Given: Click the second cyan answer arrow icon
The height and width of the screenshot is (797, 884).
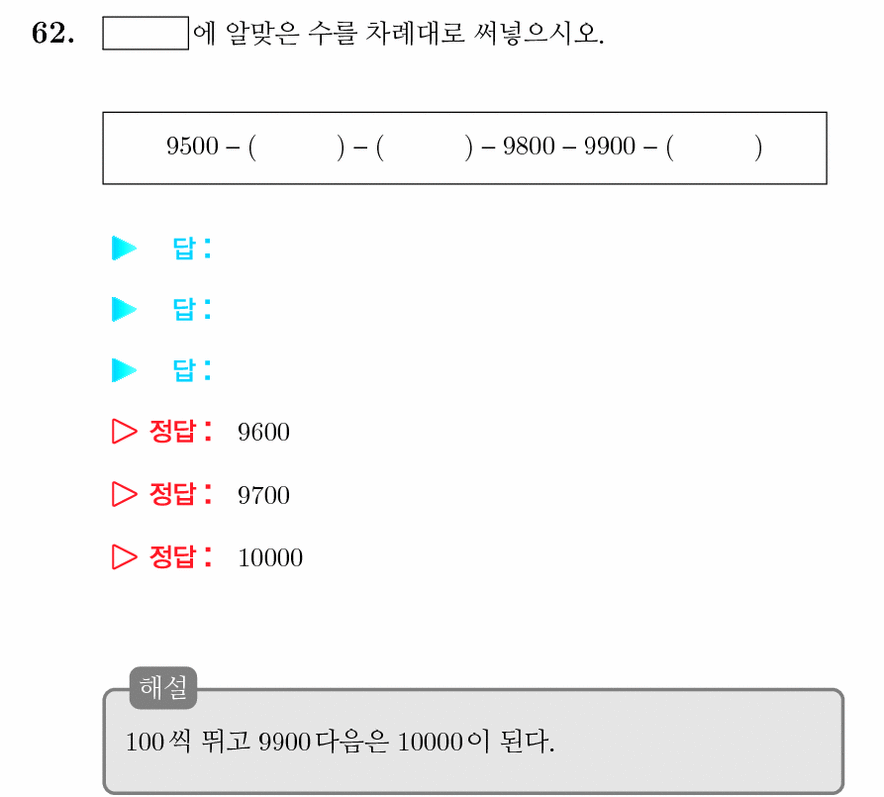Looking at the screenshot, I should 124,309.
